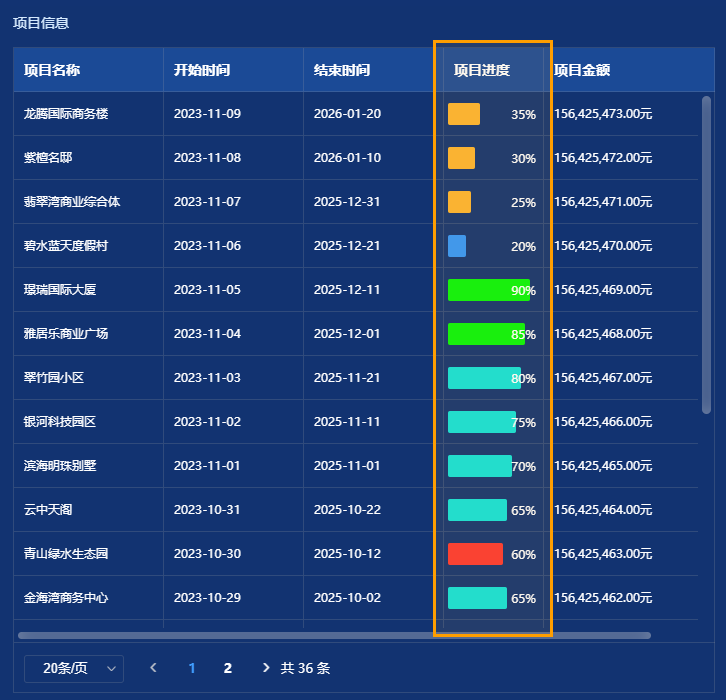The width and height of the screenshot is (726, 700).
Task: Click the 90% green progress bar
Action: click(x=488, y=290)
